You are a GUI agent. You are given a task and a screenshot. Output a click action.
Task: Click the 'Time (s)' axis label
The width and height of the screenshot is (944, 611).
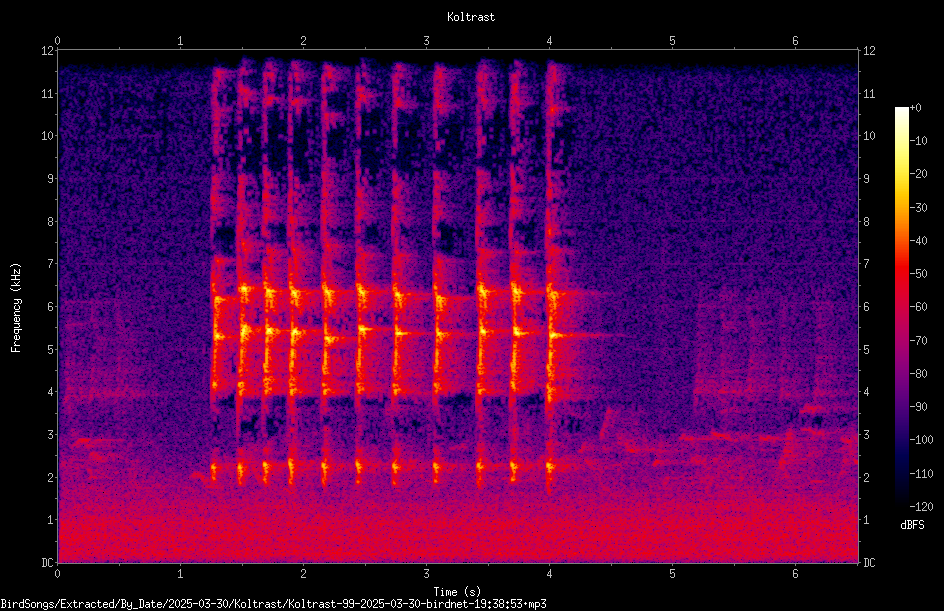tap(457, 592)
